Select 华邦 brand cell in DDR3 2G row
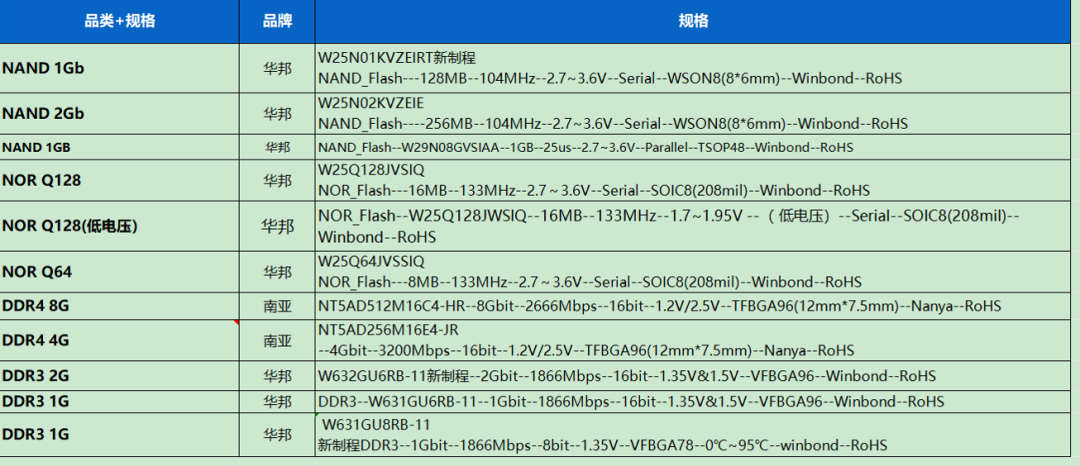The width and height of the screenshot is (1080, 466). pos(278,376)
